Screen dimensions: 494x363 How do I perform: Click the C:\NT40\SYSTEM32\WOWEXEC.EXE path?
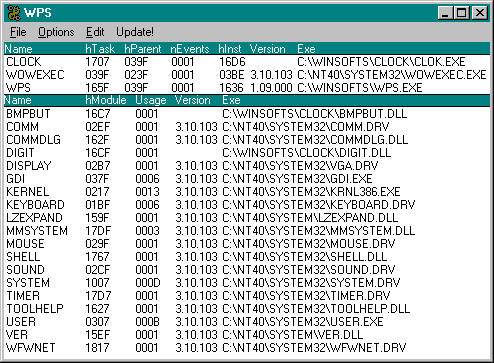pyautogui.click(x=391, y=75)
